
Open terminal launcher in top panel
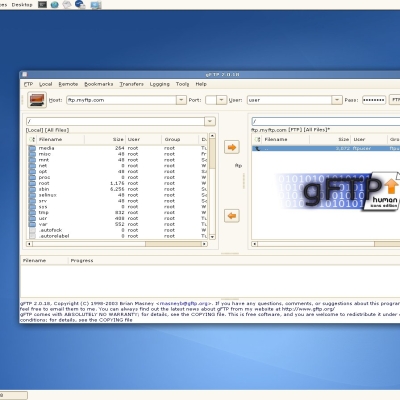[x=42, y=5]
